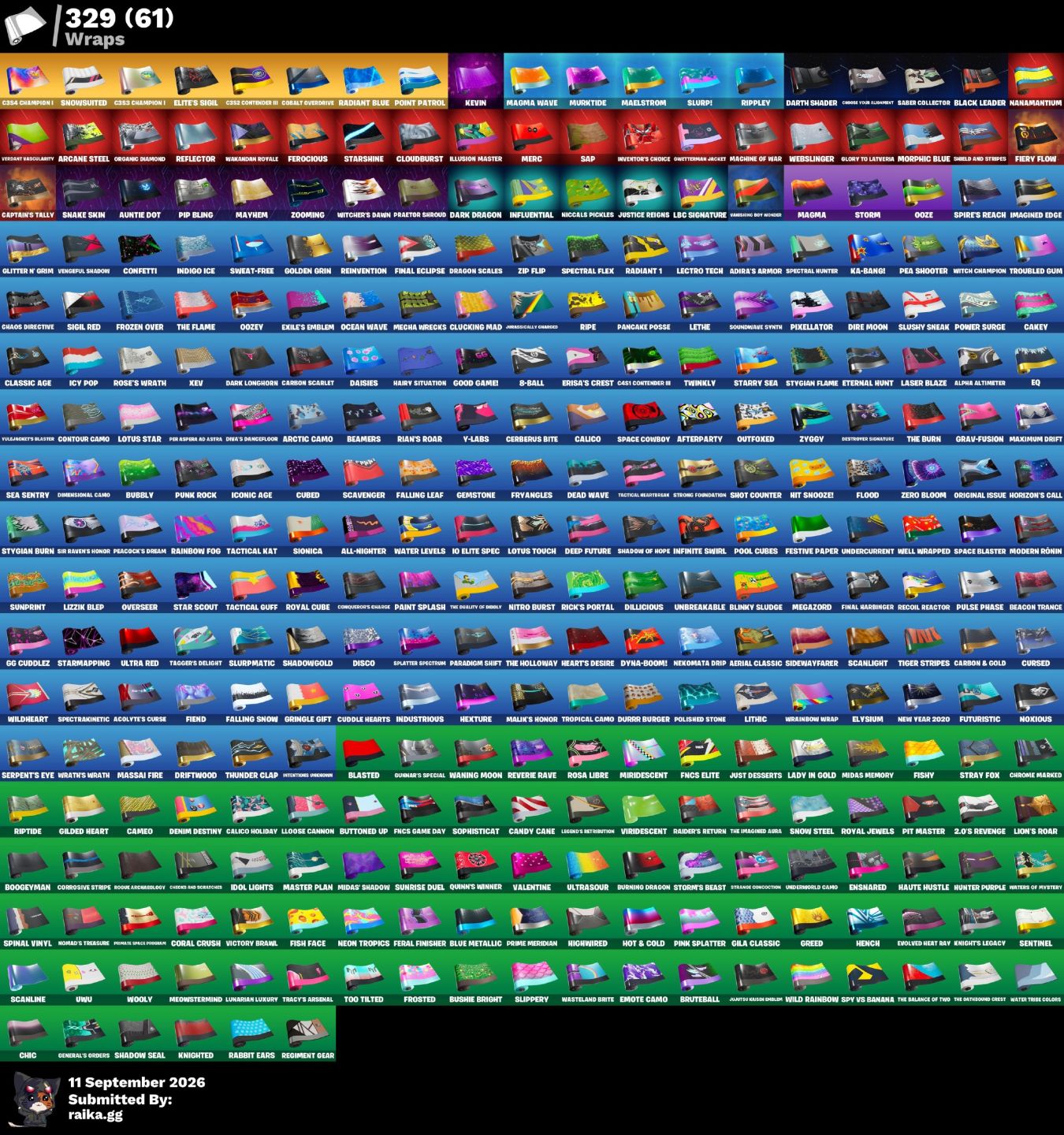This screenshot has width=1064, height=1135.
Task: Select the Nanamantium wrap
Action: click(1036, 81)
